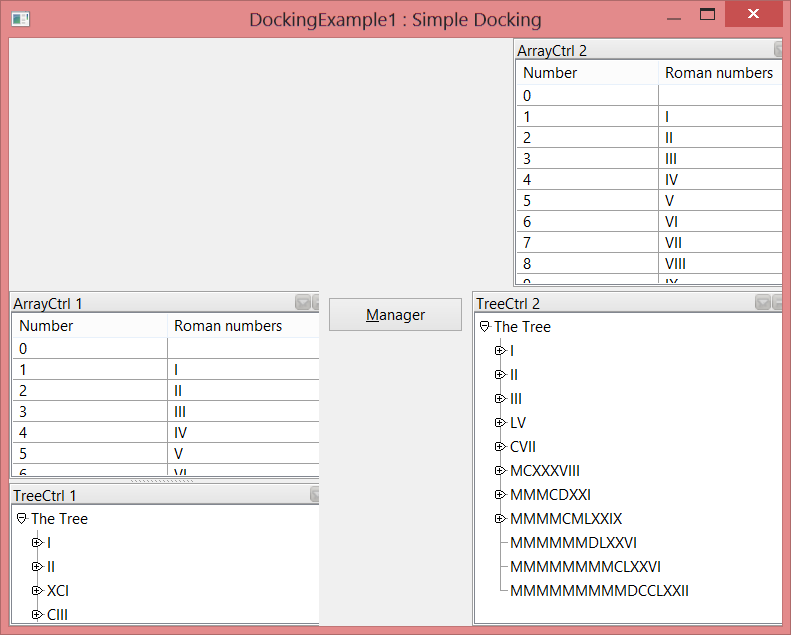Click the splitter between ArrayCtrl 1 and TreeCtrl 1
This screenshot has width=791, height=635.
click(164, 480)
